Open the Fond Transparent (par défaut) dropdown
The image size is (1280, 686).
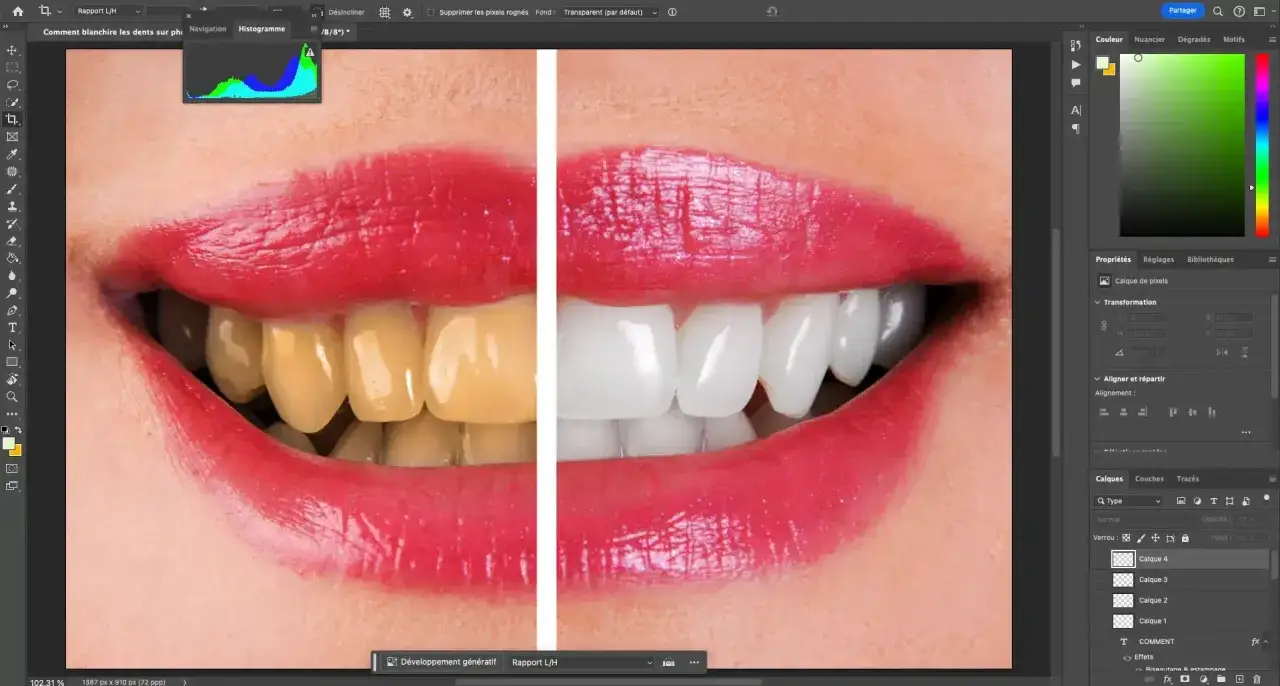(x=610, y=12)
